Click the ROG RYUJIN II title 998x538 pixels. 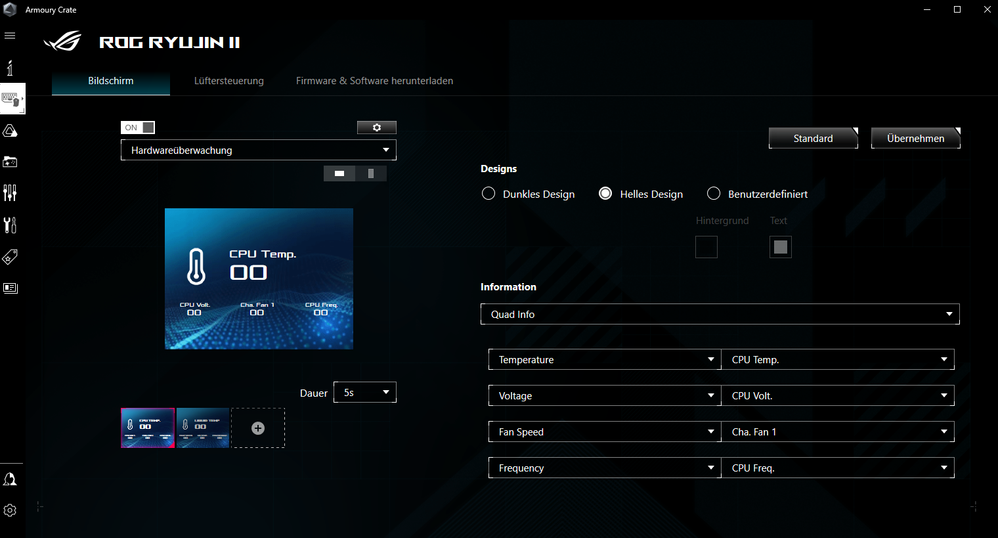pos(169,43)
